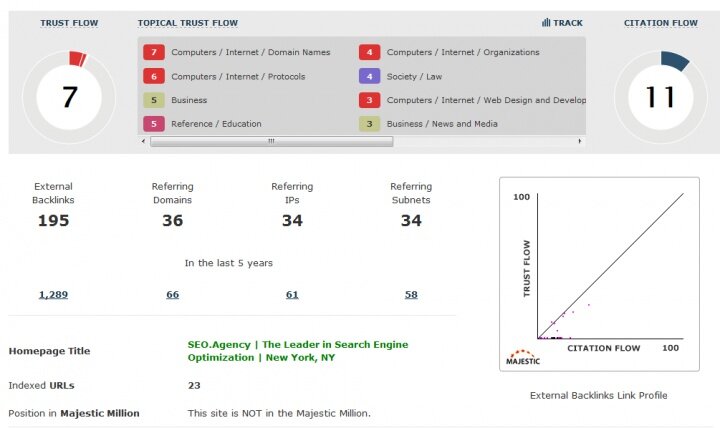Click red badge 7 beside Domain Names
720x428 pixels.
pos(154,52)
